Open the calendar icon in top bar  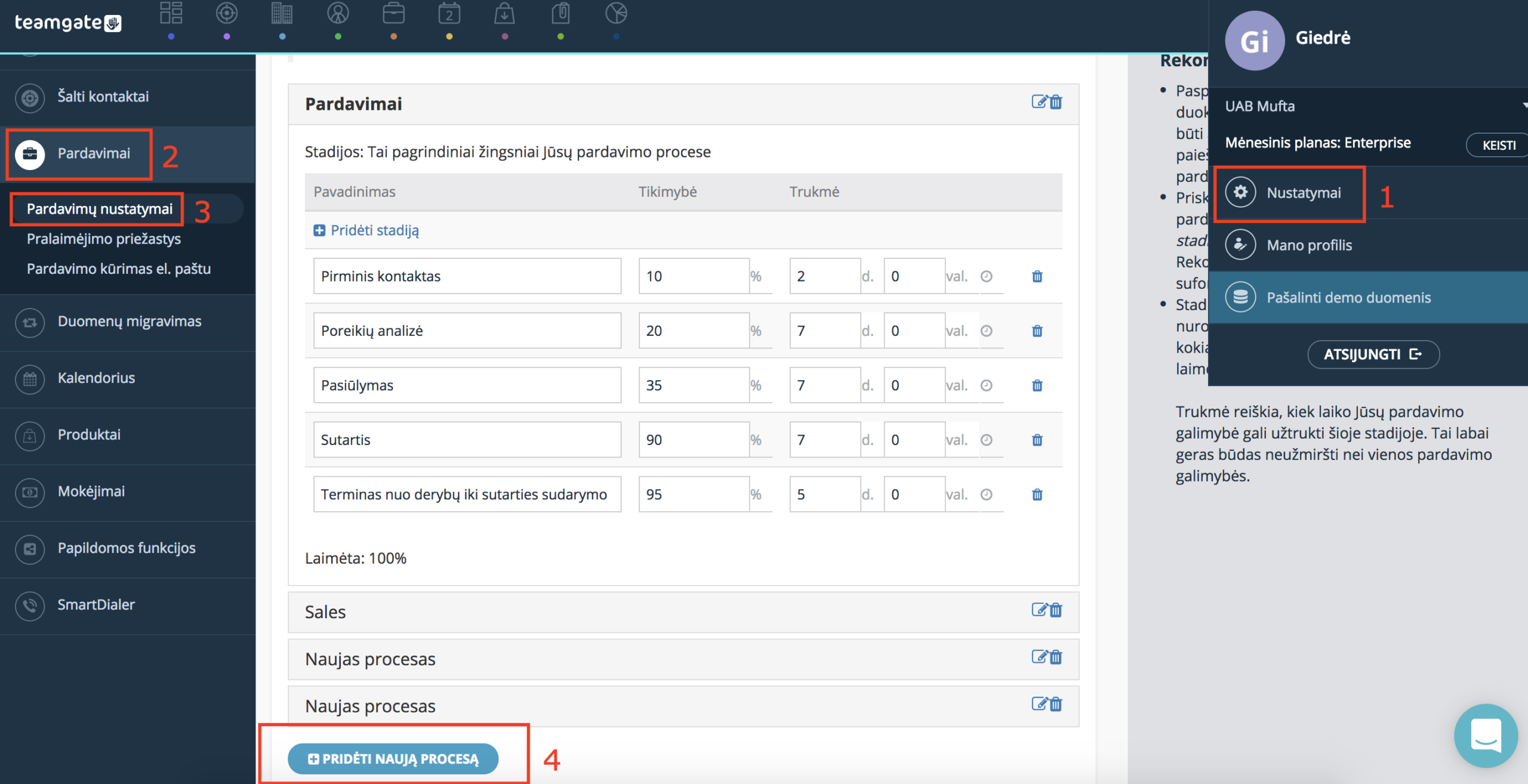click(x=449, y=13)
